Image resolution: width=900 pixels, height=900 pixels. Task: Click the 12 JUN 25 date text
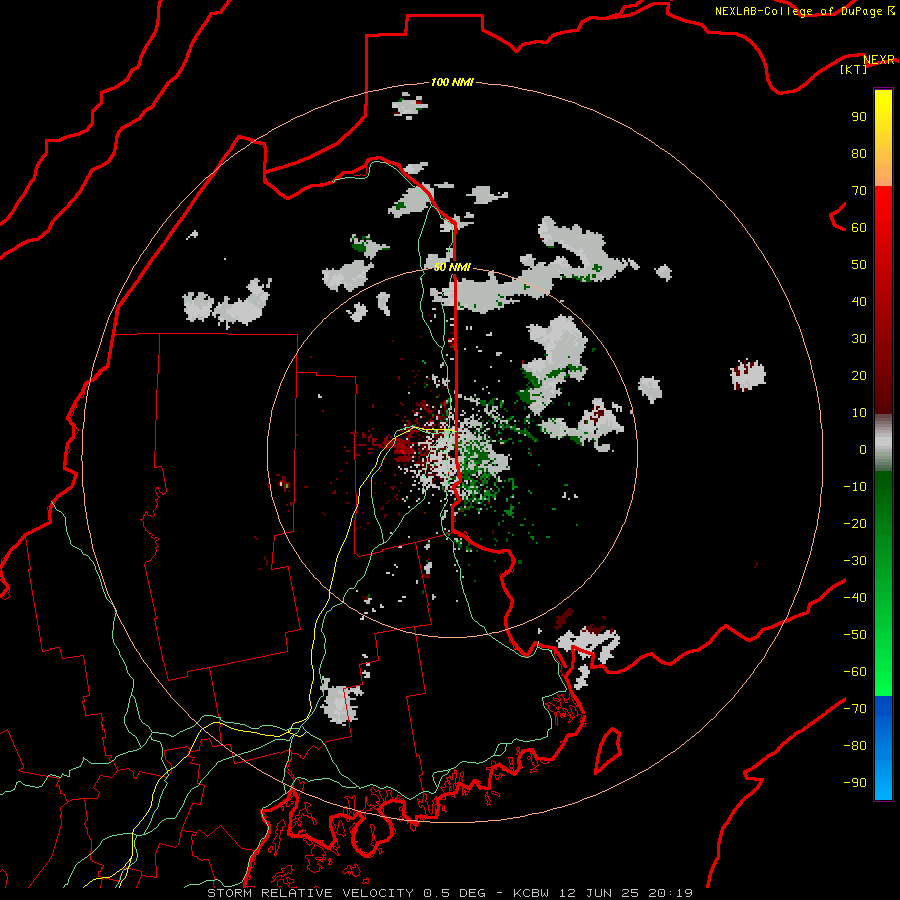tap(599, 893)
